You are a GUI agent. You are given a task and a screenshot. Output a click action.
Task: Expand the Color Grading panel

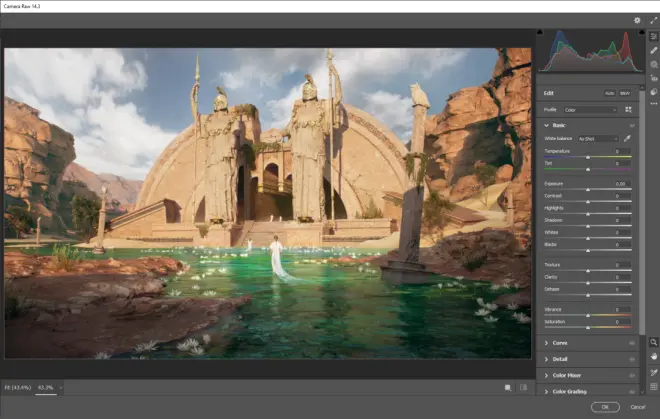546,392
